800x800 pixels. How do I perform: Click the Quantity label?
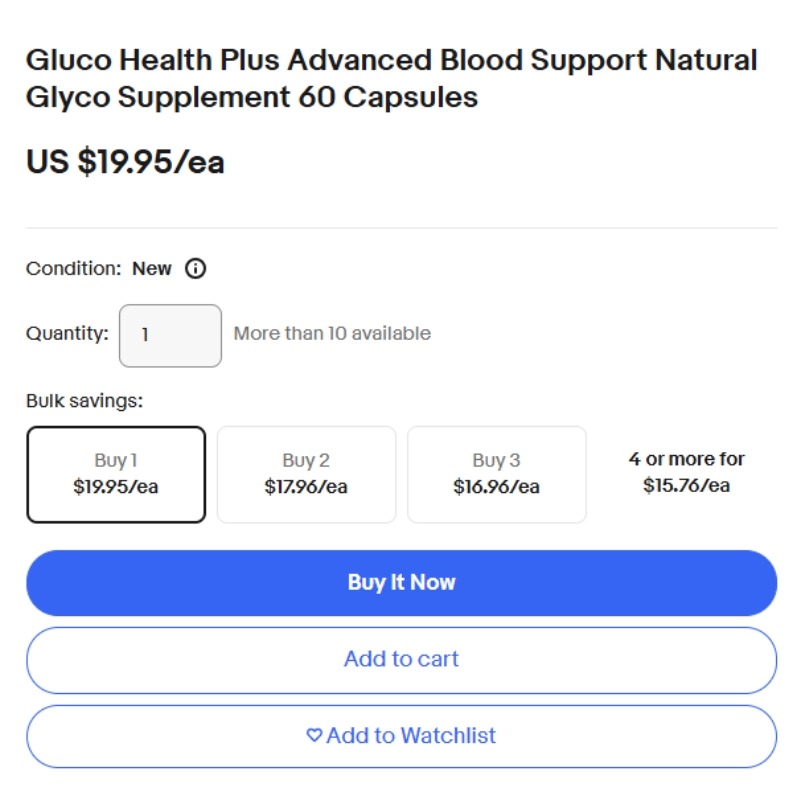[x=67, y=334]
